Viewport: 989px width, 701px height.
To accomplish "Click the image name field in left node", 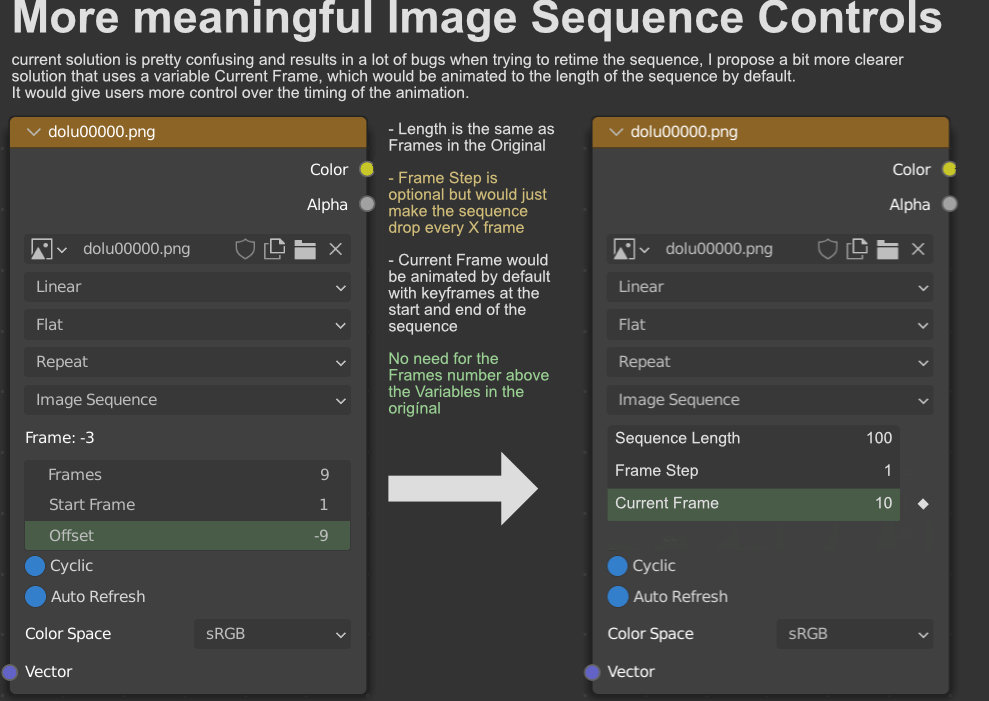I will click(151, 249).
